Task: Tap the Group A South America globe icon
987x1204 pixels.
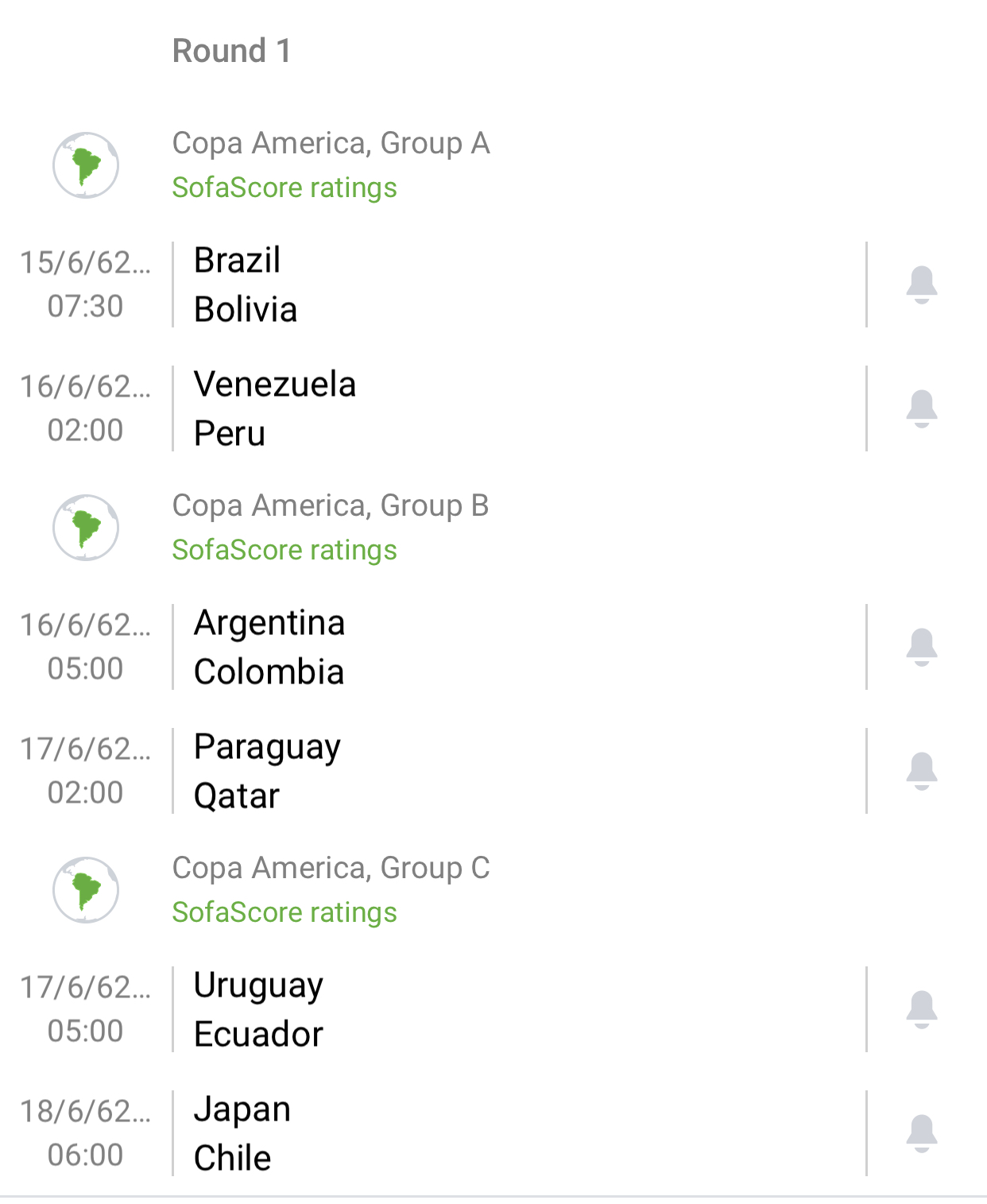Action: (x=86, y=165)
